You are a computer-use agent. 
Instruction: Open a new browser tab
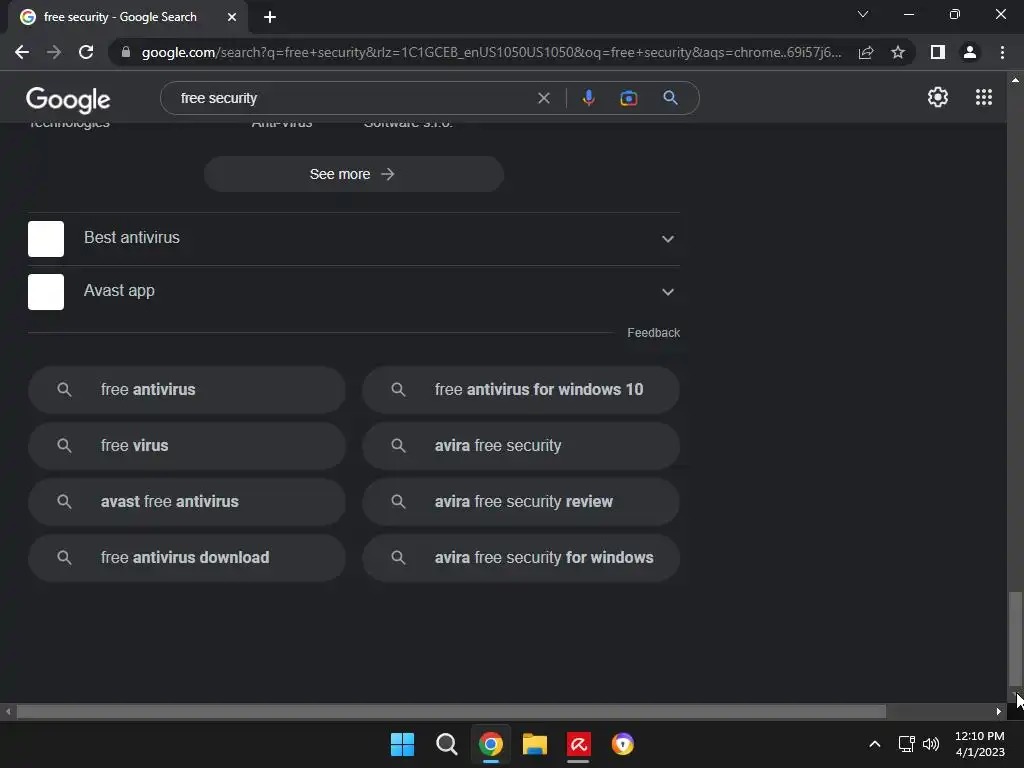[x=270, y=17]
